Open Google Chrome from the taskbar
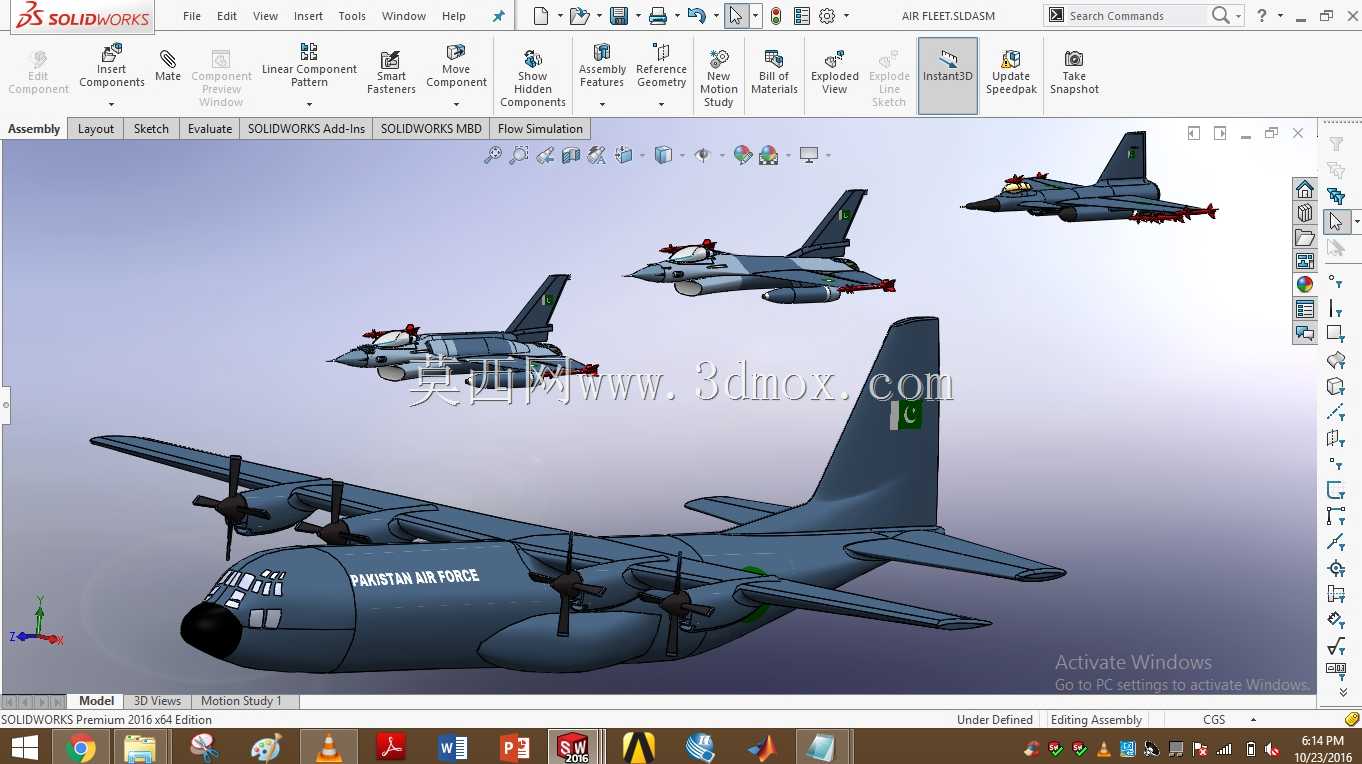Screen dimensions: 1362x764 (x=80, y=747)
